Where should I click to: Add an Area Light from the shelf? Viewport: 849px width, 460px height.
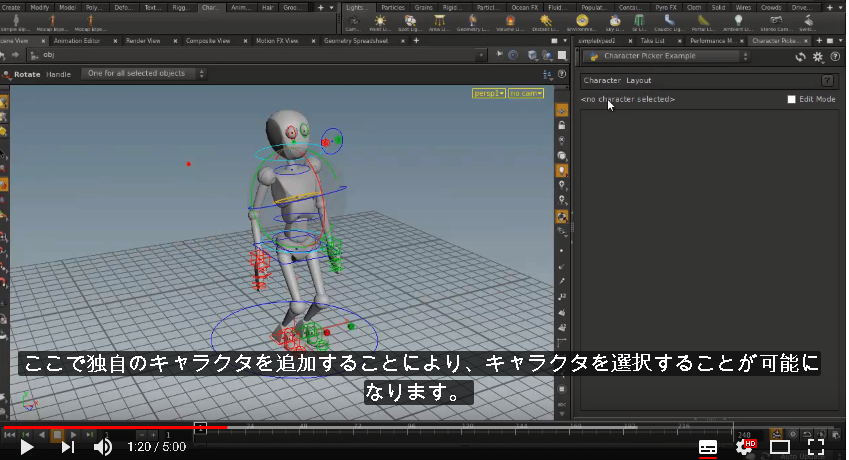coord(439,23)
